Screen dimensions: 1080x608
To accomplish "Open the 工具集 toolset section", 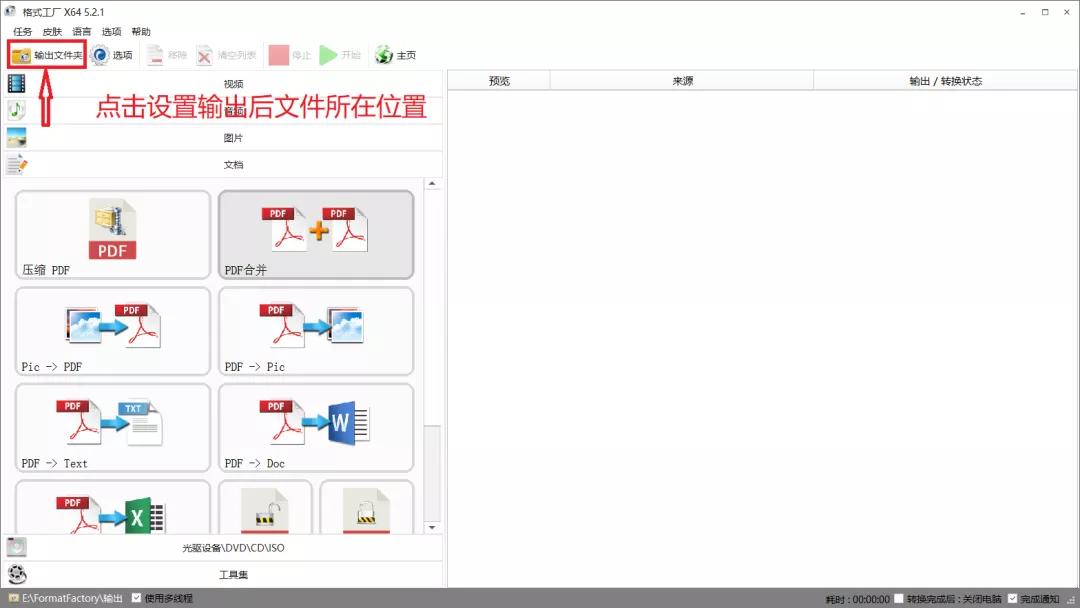I will tap(234, 574).
